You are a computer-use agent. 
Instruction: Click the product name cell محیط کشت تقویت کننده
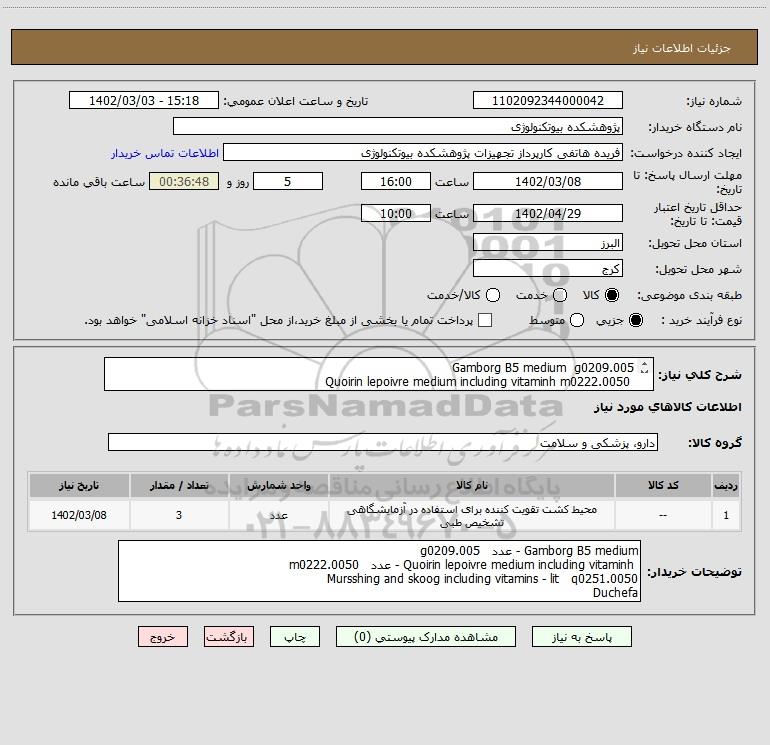click(x=471, y=516)
